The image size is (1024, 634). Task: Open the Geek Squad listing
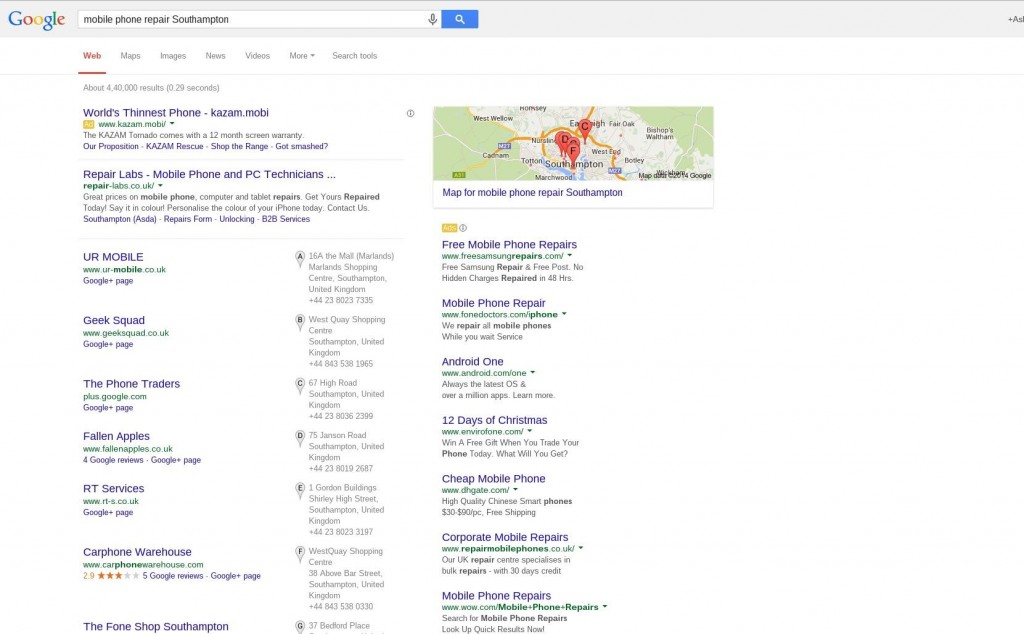click(114, 321)
